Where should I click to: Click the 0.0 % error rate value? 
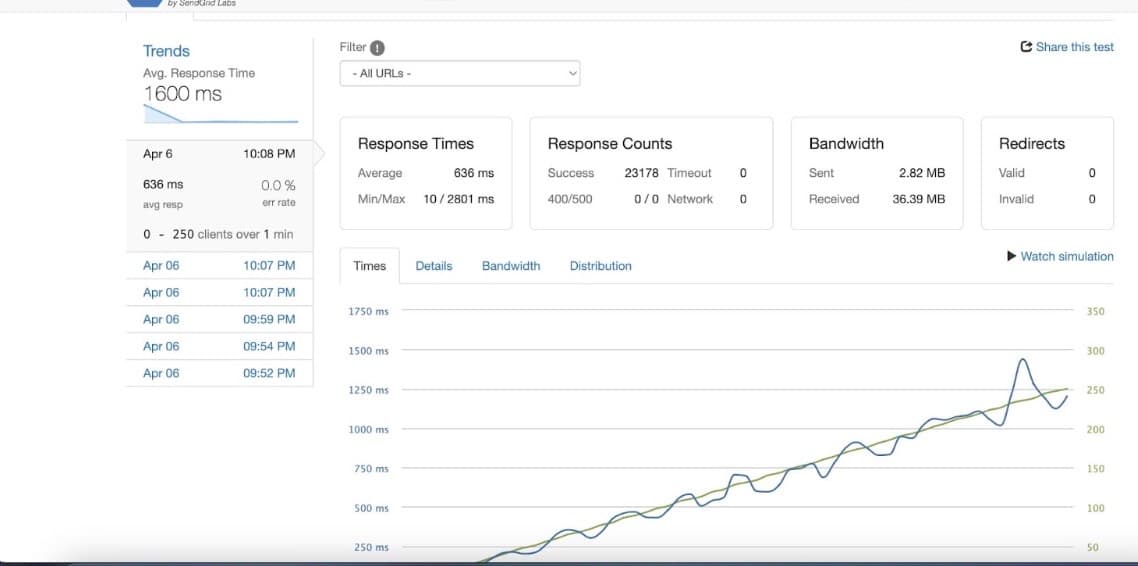pyautogui.click(x=278, y=186)
